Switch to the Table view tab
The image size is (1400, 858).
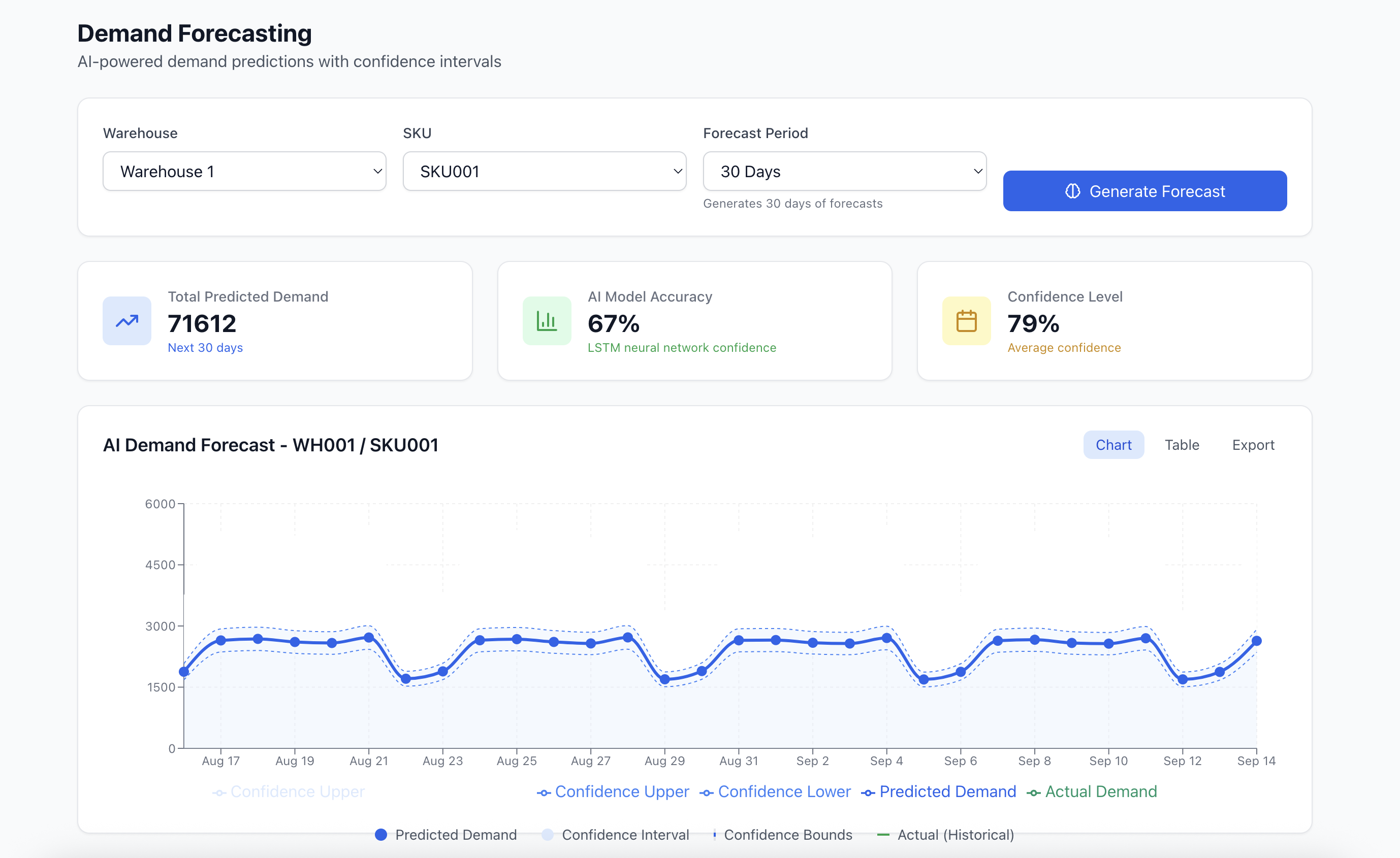tap(1181, 445)
